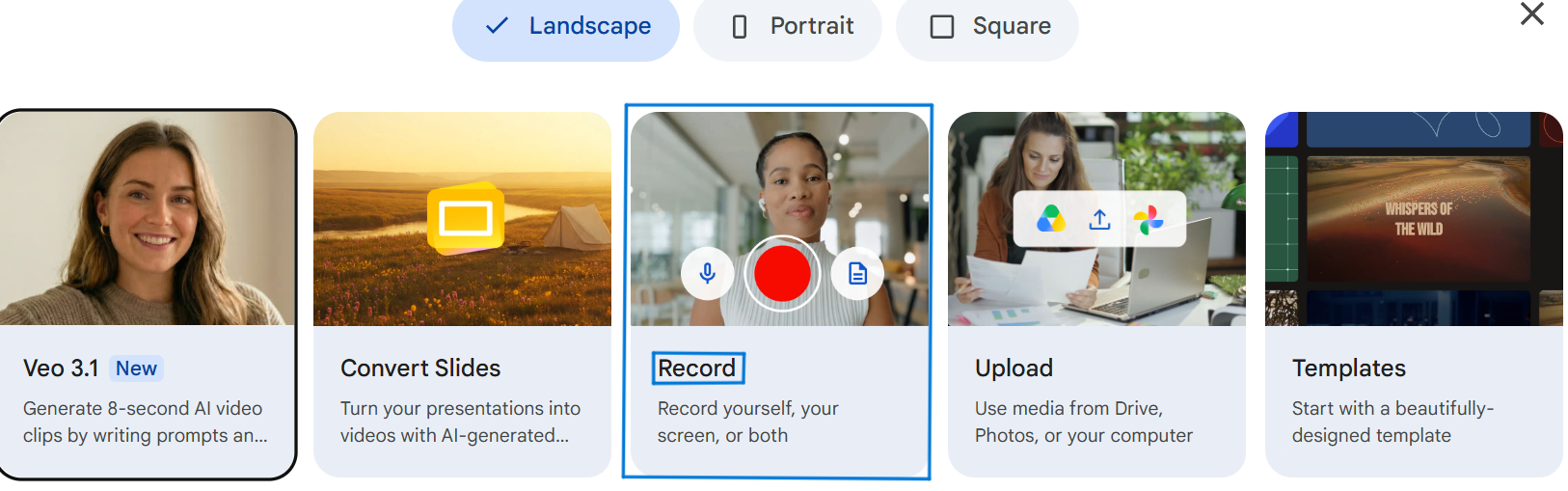Click the microphone icon on Record card
The height and width of the screenshot is (491, 1568).
(x=707, y=274)
